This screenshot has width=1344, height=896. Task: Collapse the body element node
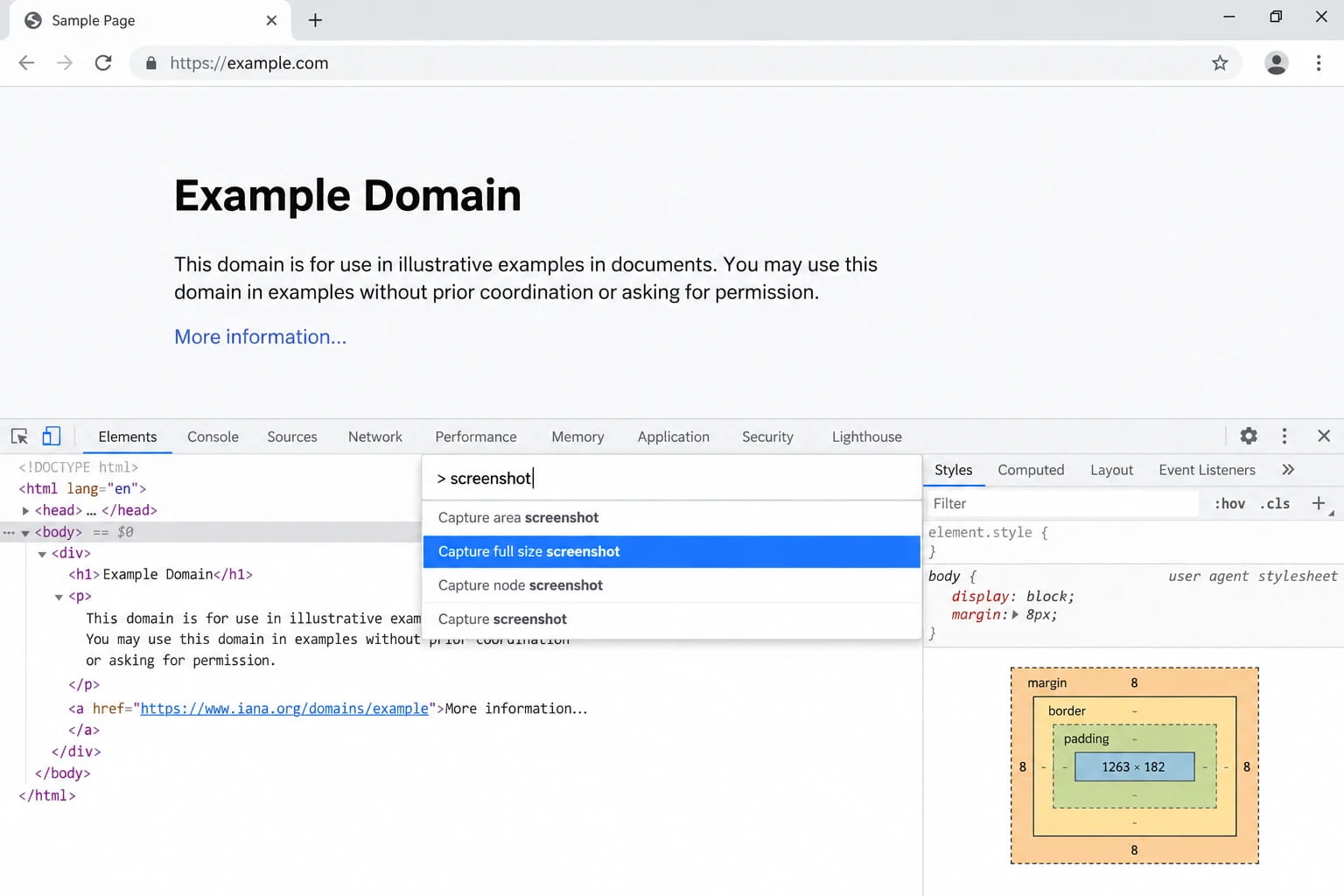coord(25,532)
